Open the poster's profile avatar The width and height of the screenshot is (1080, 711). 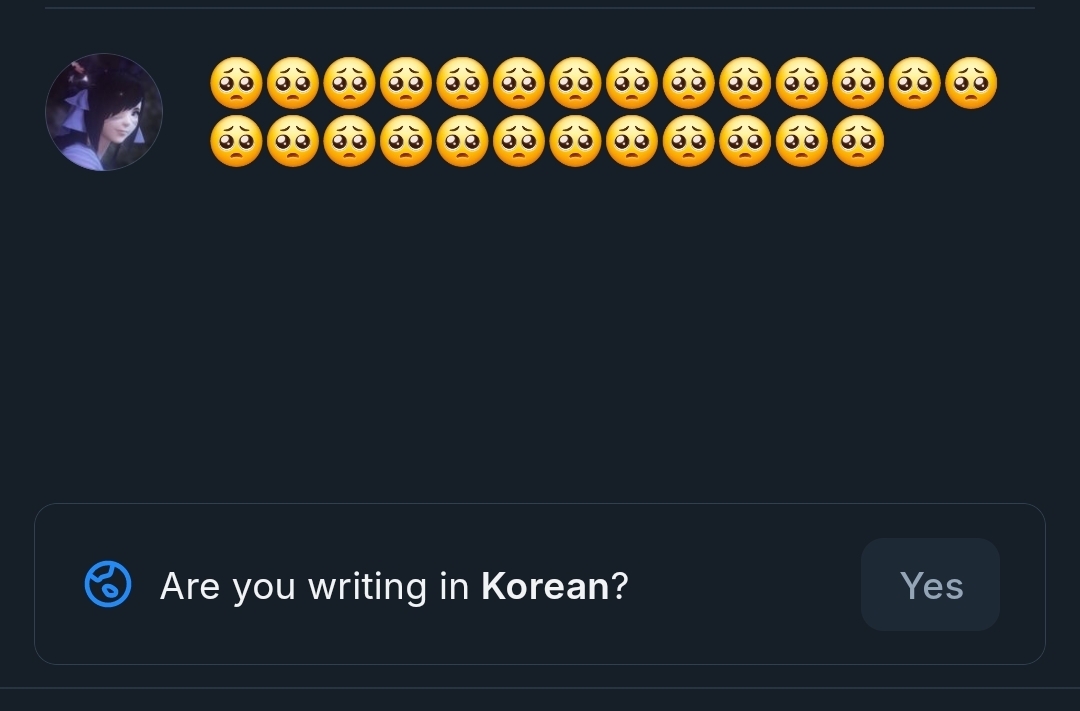[x=104, y=112]
